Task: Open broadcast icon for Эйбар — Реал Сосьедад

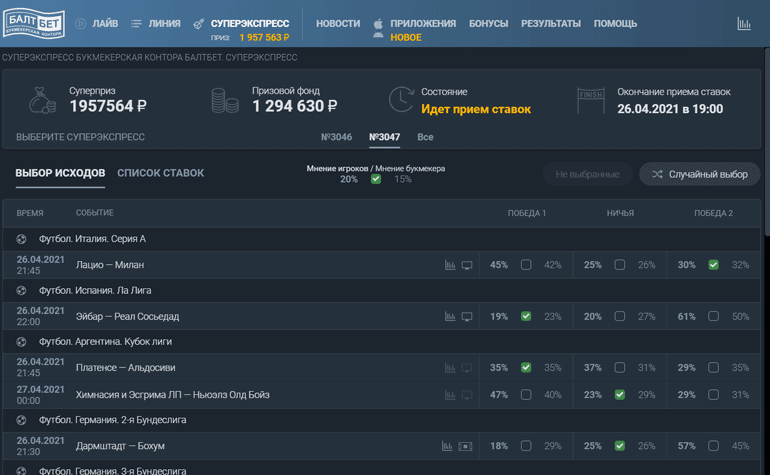Action: click(x=467, y=317)
